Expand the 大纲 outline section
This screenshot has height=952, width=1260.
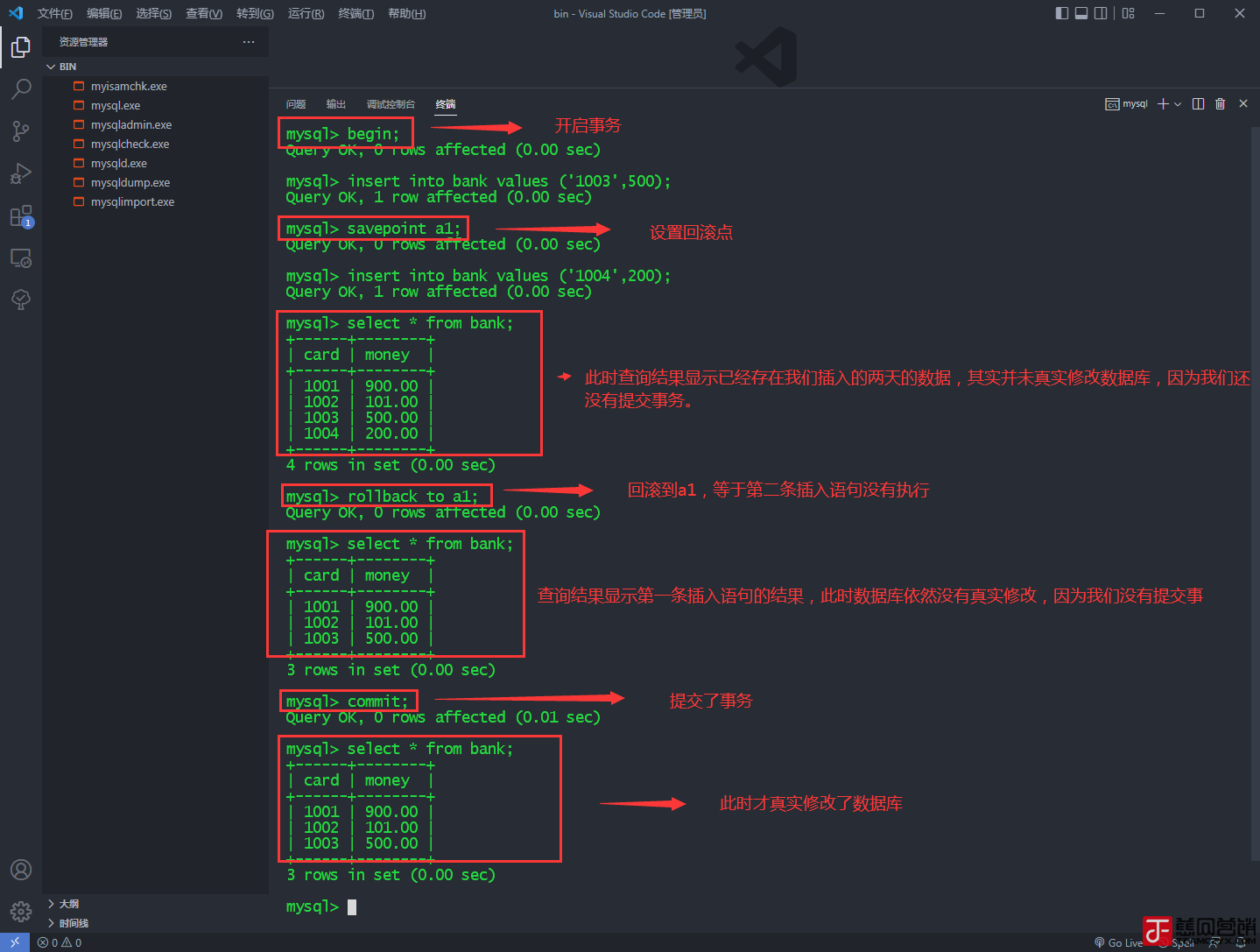[x=156, y=904]
